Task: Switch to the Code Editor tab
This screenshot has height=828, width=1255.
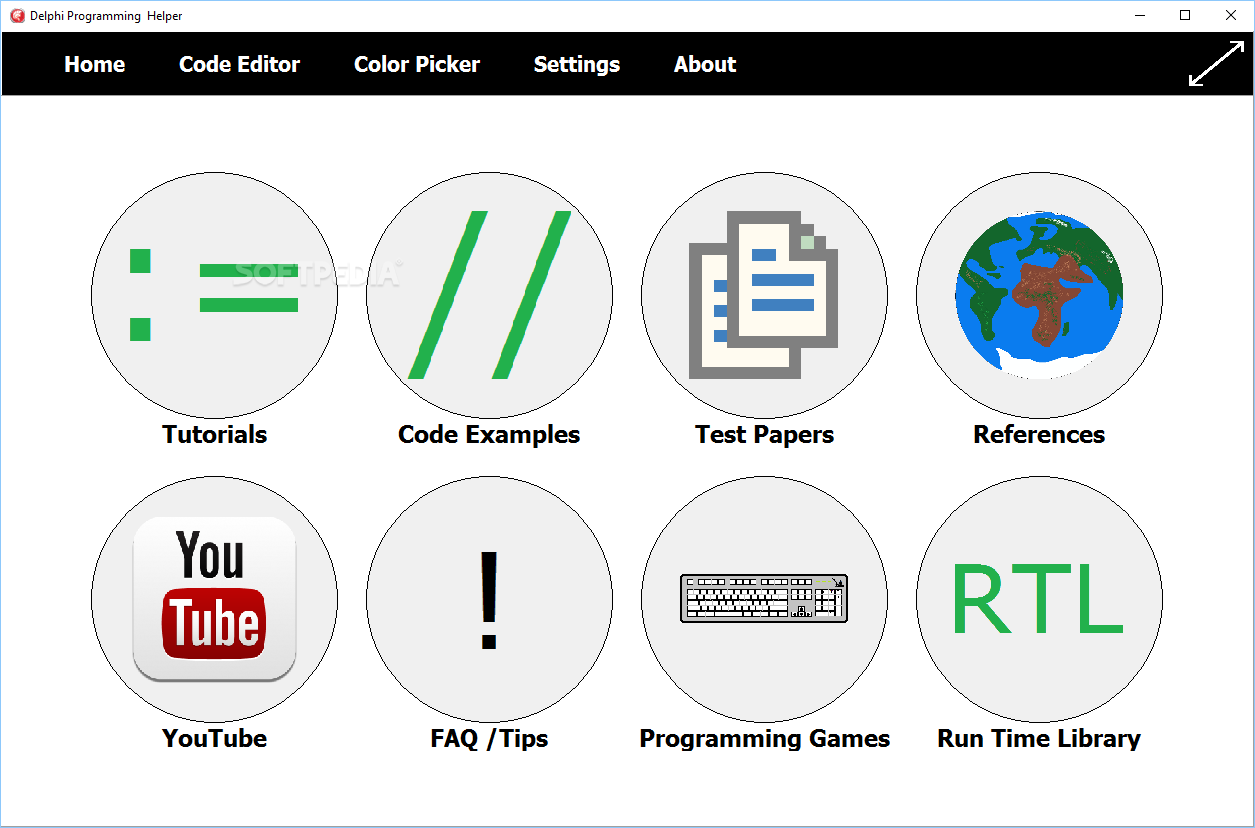Action: pos(239,64)
